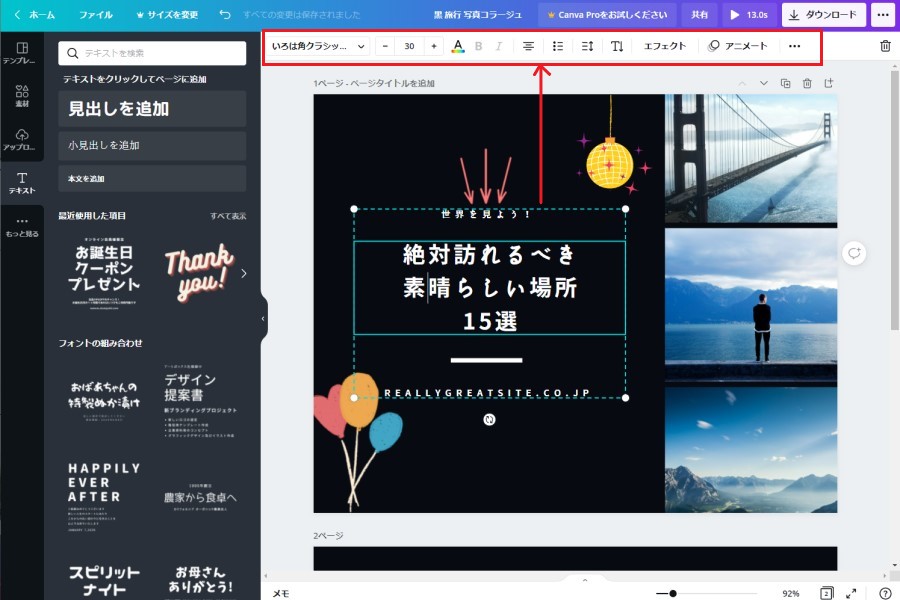Click the text color icon
This screenshot has height=600, width=900.
click(x=458, y=46)
